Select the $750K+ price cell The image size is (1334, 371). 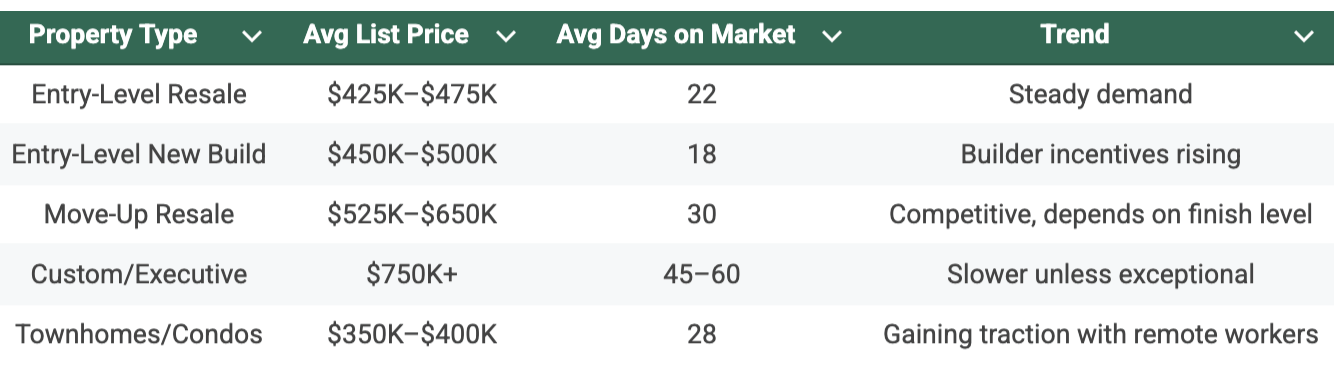pyautogui.click(x=412, y=274)
